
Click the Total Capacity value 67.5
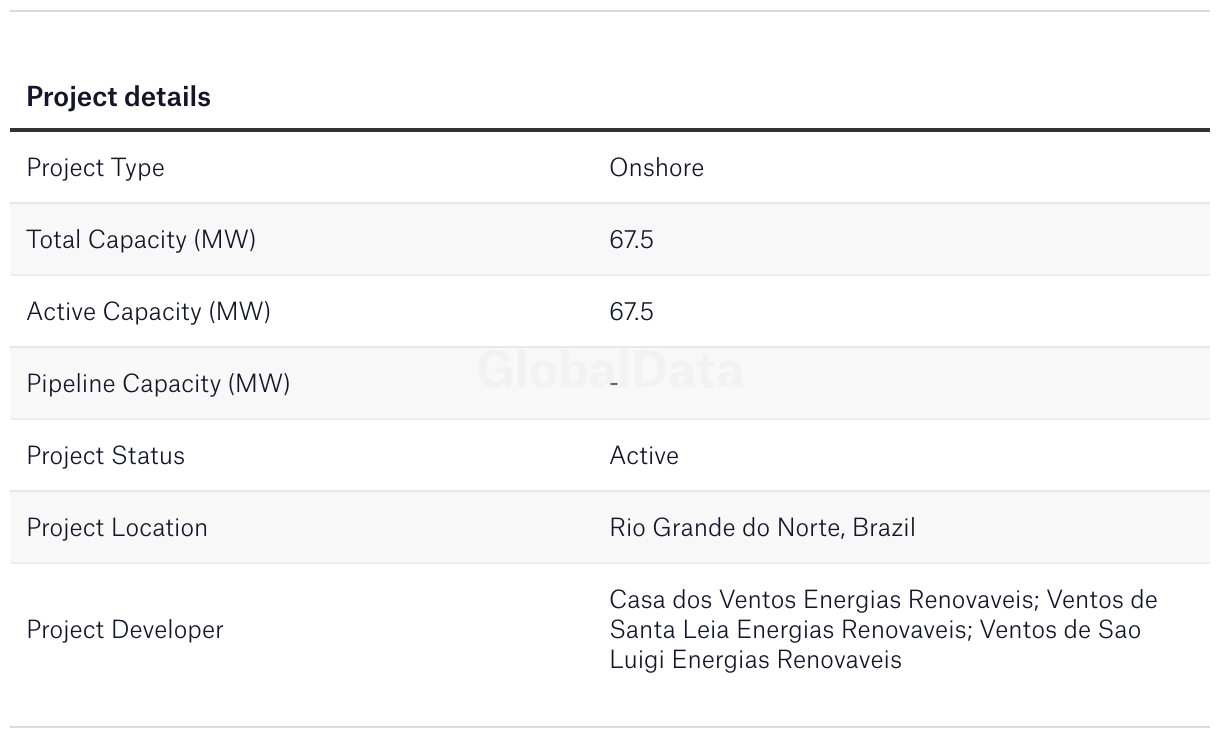631,240
